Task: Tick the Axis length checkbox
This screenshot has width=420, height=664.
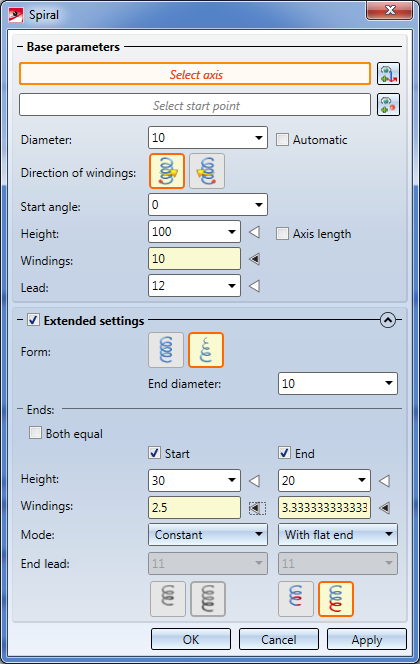Action: pos(282,234)
